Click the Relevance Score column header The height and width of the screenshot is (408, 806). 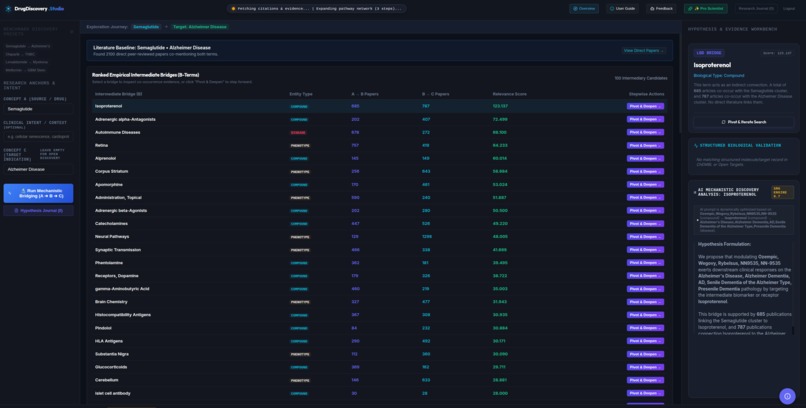[x=509, y=94]
